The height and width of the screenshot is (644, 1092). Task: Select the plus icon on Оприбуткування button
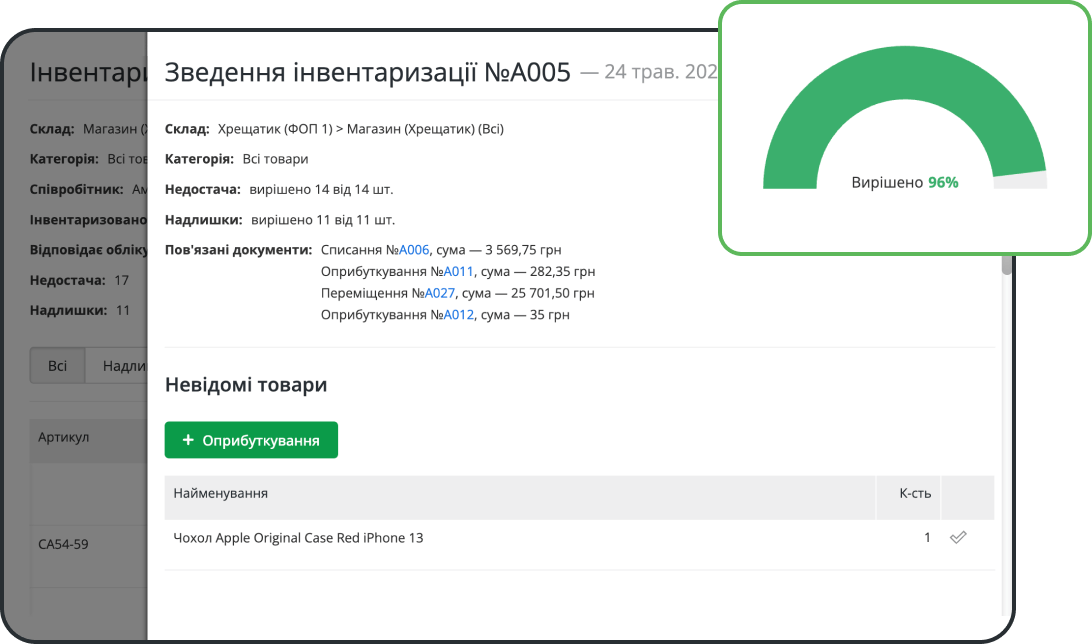pos(191,439)
